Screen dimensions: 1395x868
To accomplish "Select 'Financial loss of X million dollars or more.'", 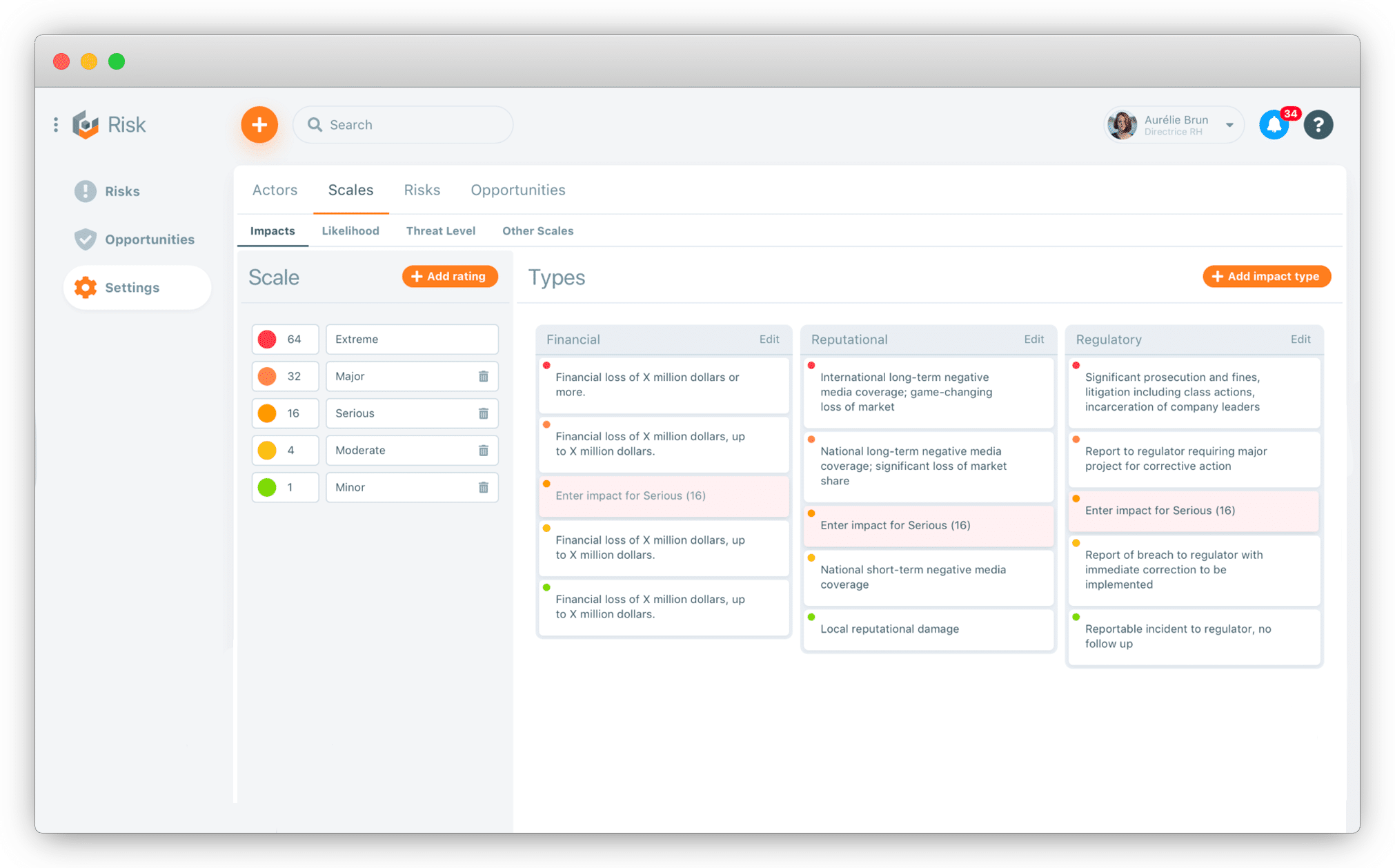I will (663, 385).
